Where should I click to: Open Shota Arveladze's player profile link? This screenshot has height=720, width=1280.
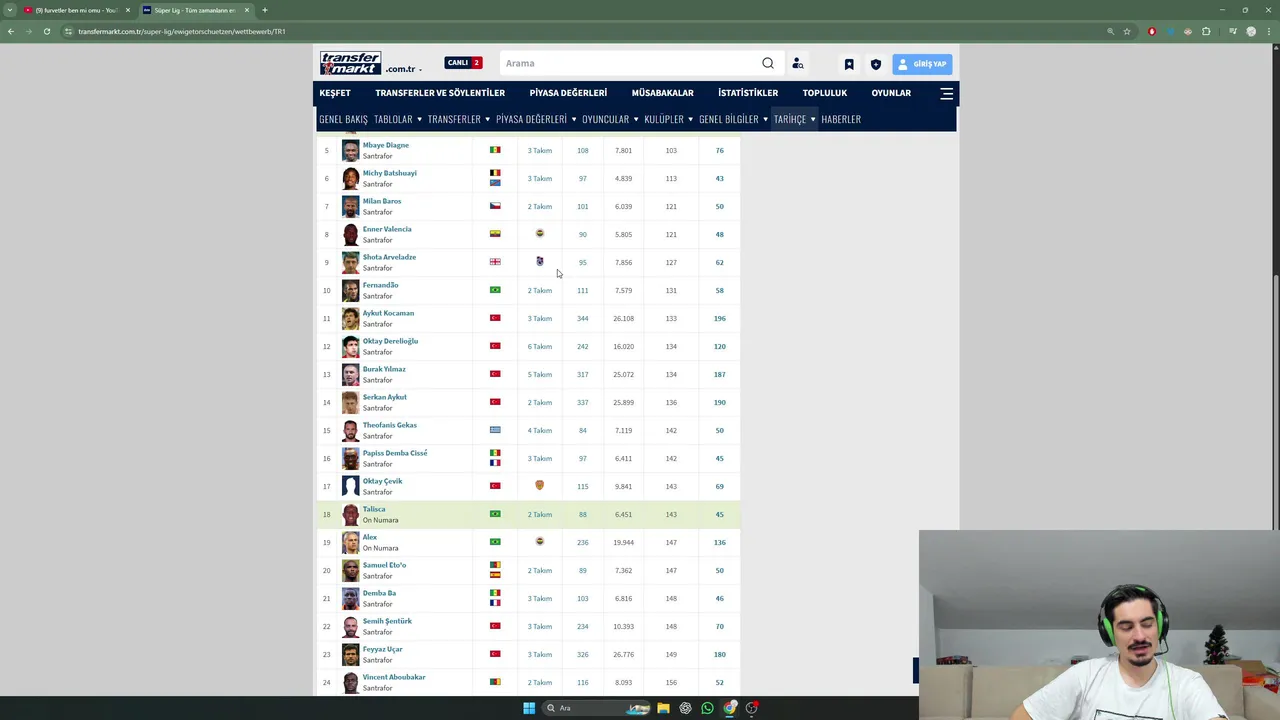coord(389,257)
